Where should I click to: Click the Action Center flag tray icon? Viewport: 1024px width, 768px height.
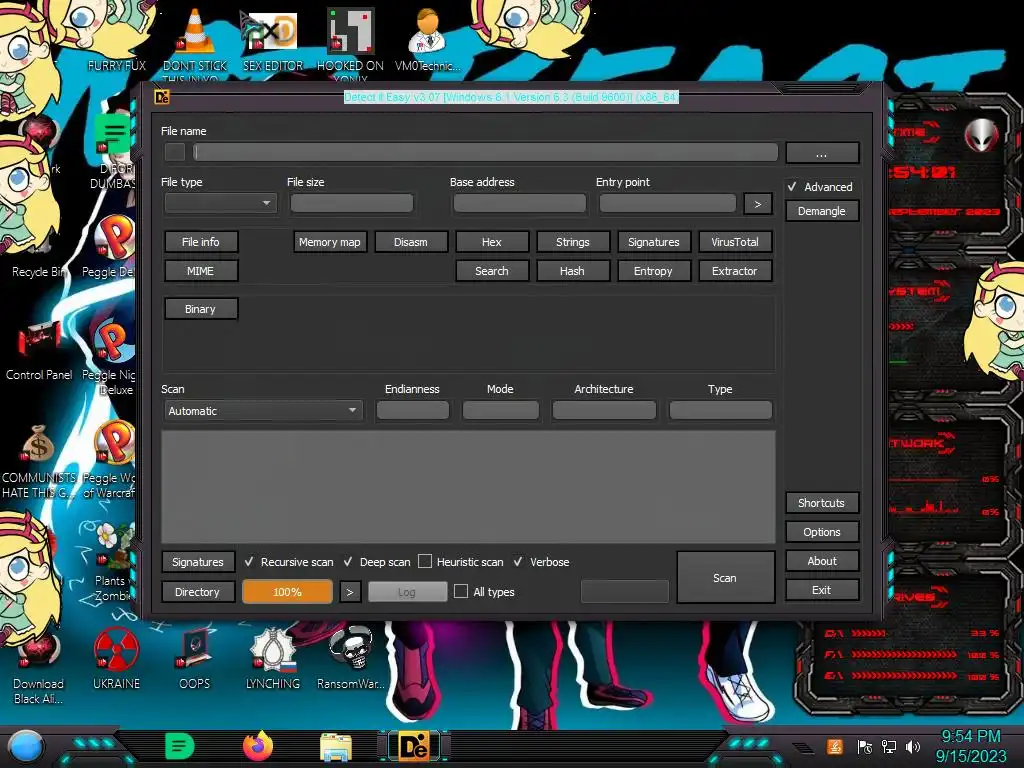pos(865,746)
